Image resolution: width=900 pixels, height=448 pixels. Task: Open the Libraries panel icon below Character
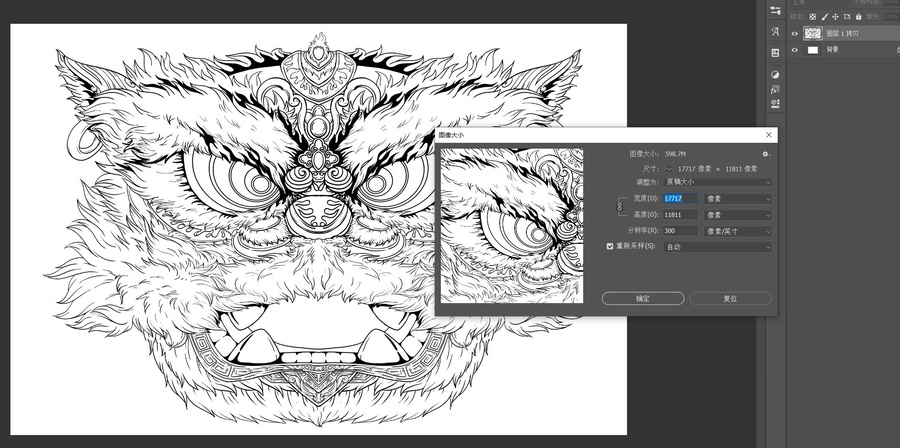(775, 53)
